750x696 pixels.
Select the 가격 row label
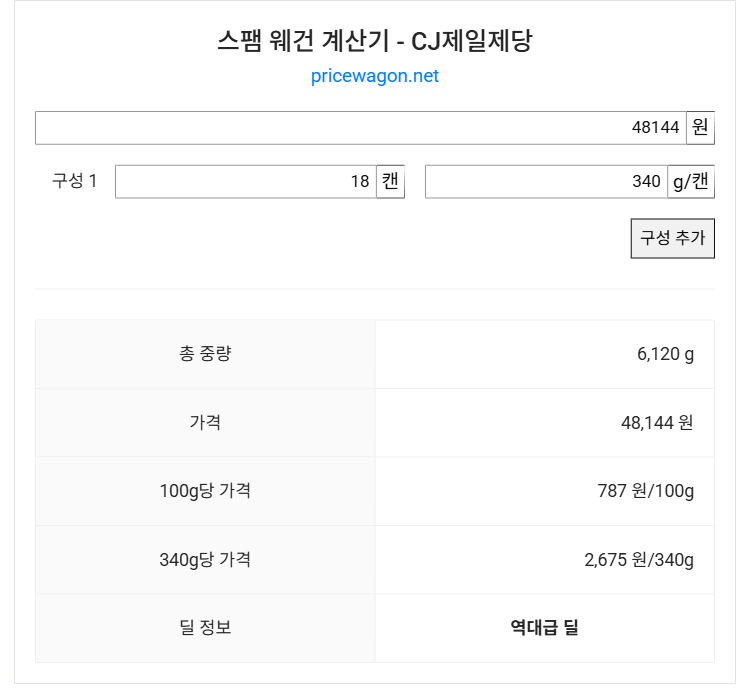click(205, 422)
